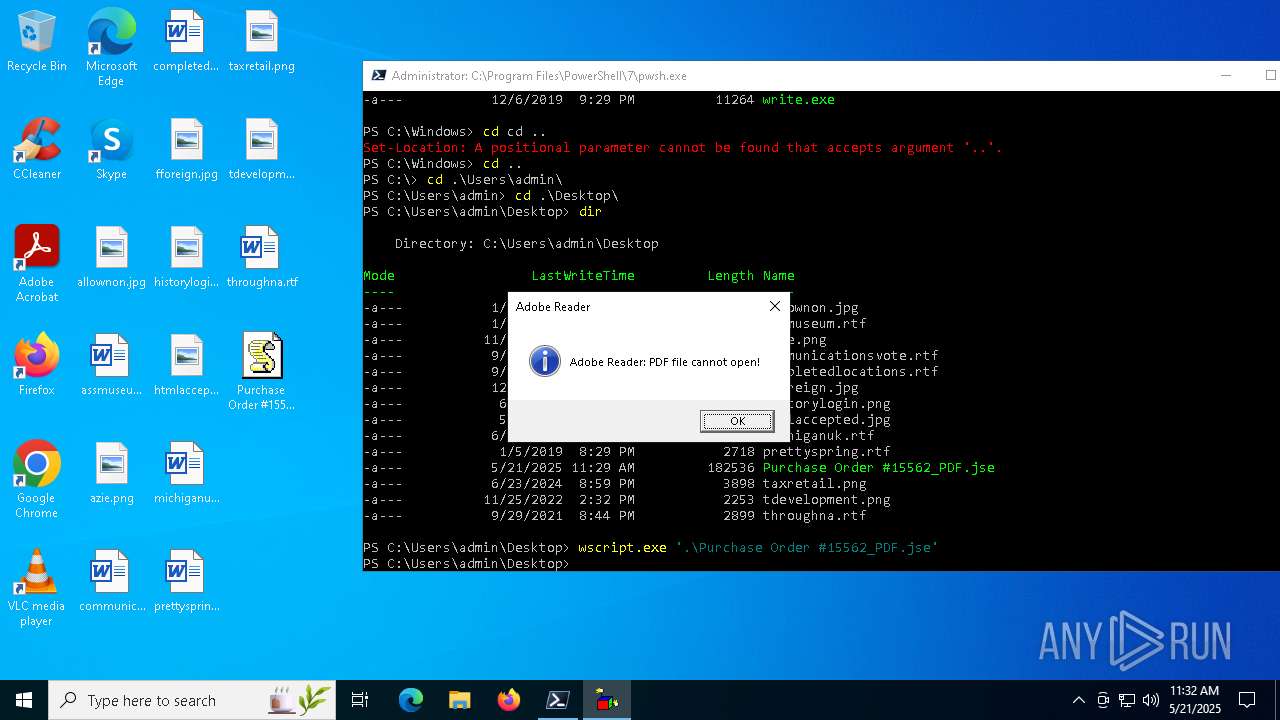Click 'Purchase Order #15562_PDF.jse' in dir listing
This screenshot has width=1280, height=720.
point(878,467)
